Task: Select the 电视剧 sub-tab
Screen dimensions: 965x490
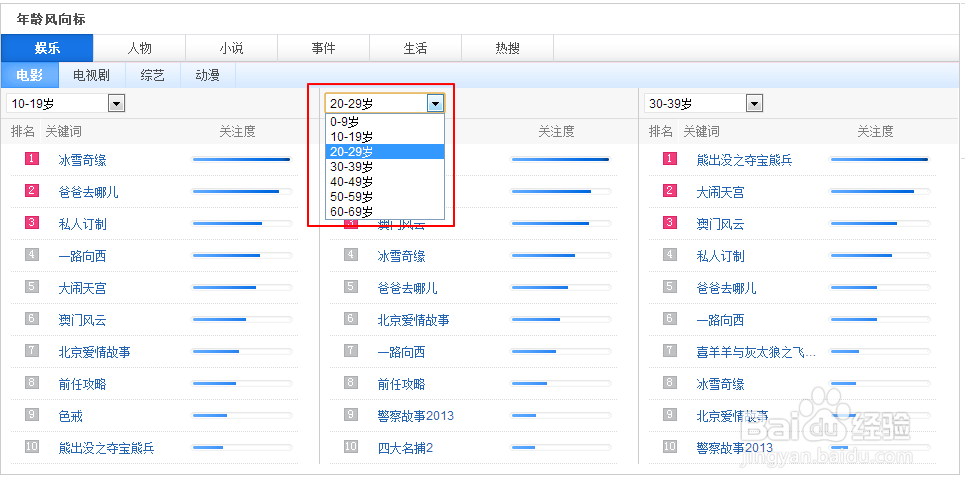Action: [91, 75]
